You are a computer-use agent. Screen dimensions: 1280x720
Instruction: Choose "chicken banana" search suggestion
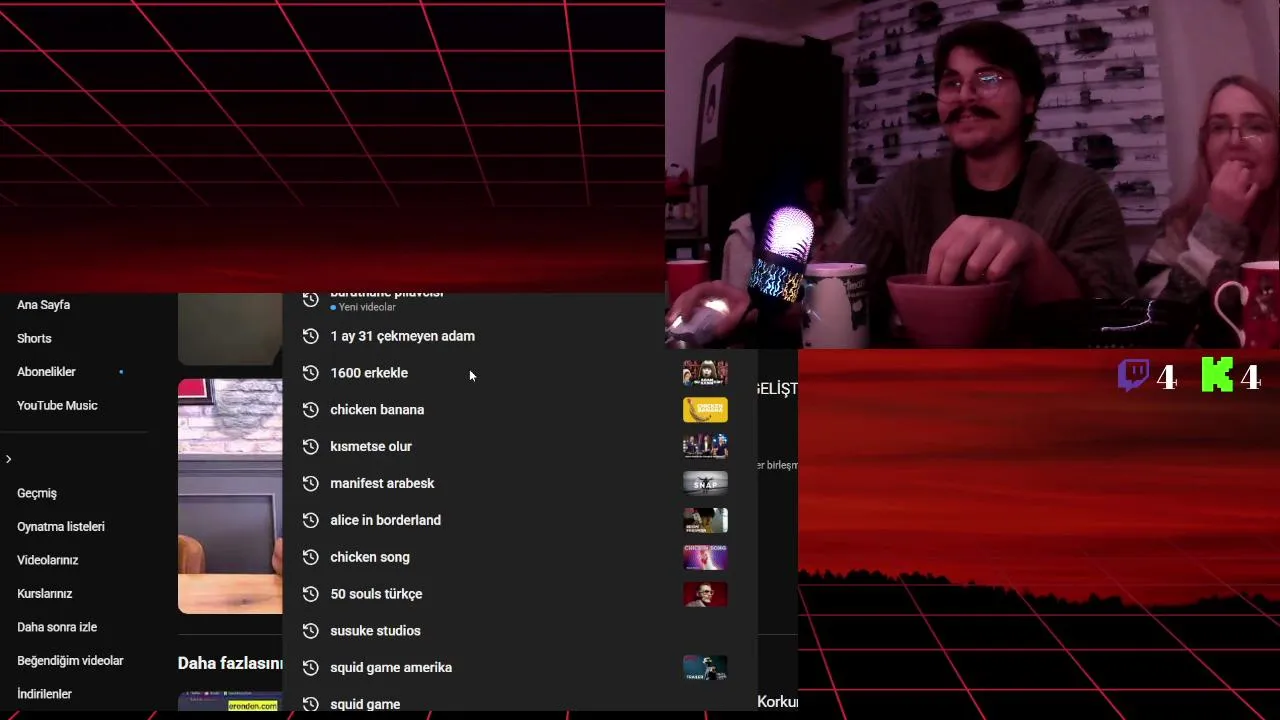(x=377, y=410)
